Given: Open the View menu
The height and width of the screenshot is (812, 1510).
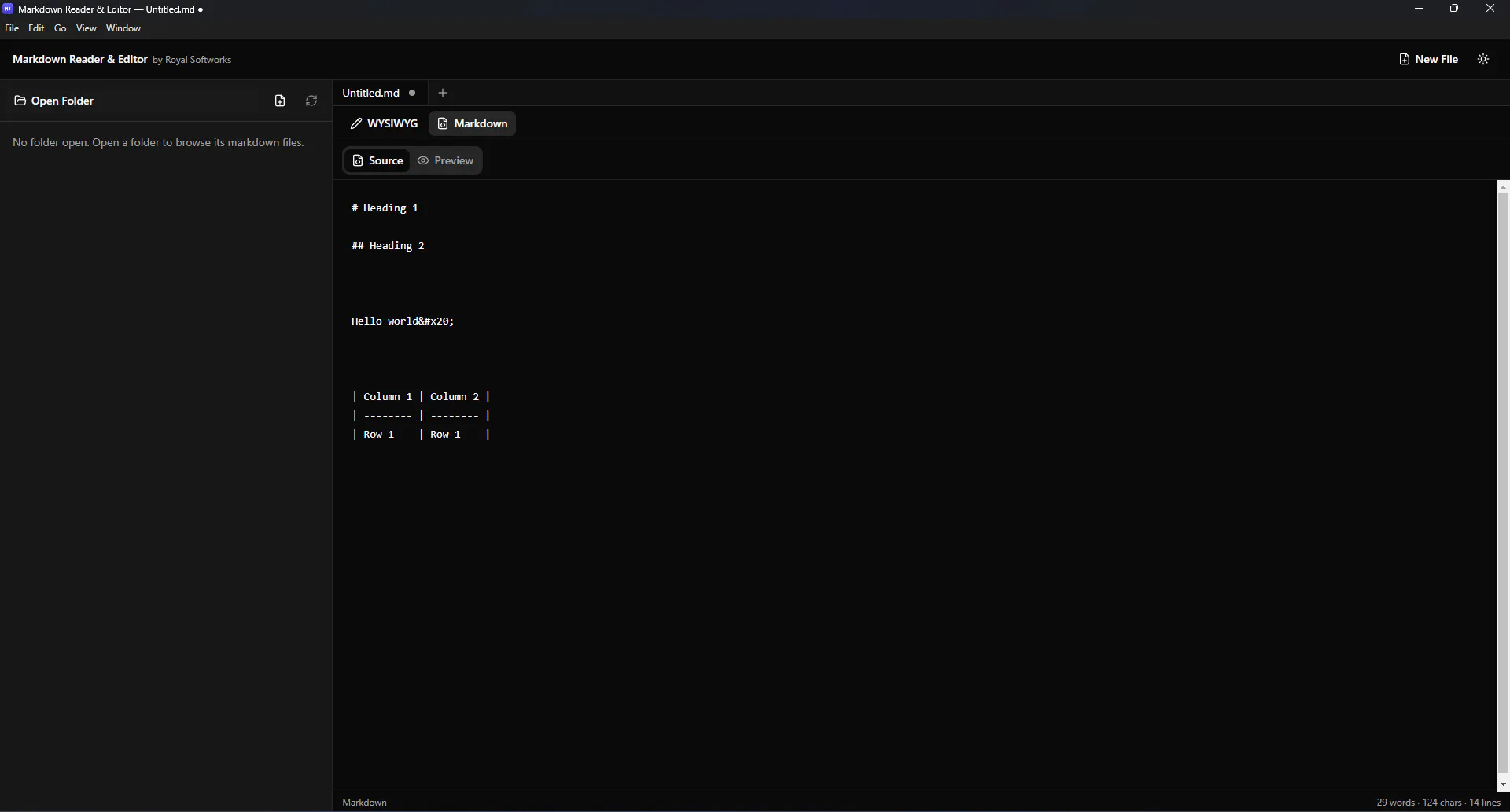Looking at the screenshot, I should pos(87,28).
